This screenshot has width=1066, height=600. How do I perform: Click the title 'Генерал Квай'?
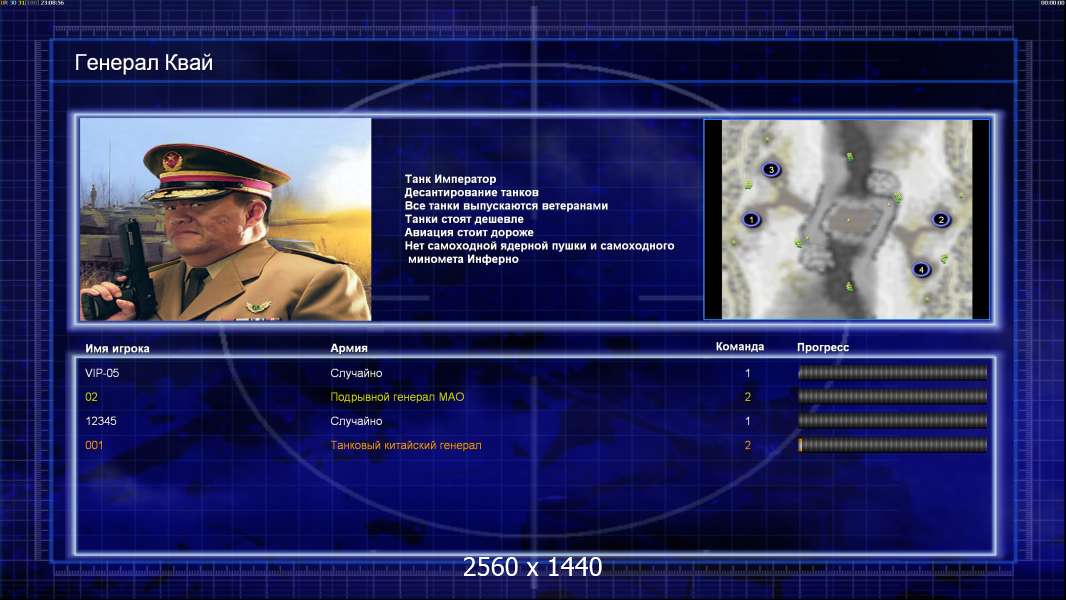coord(143,63)
